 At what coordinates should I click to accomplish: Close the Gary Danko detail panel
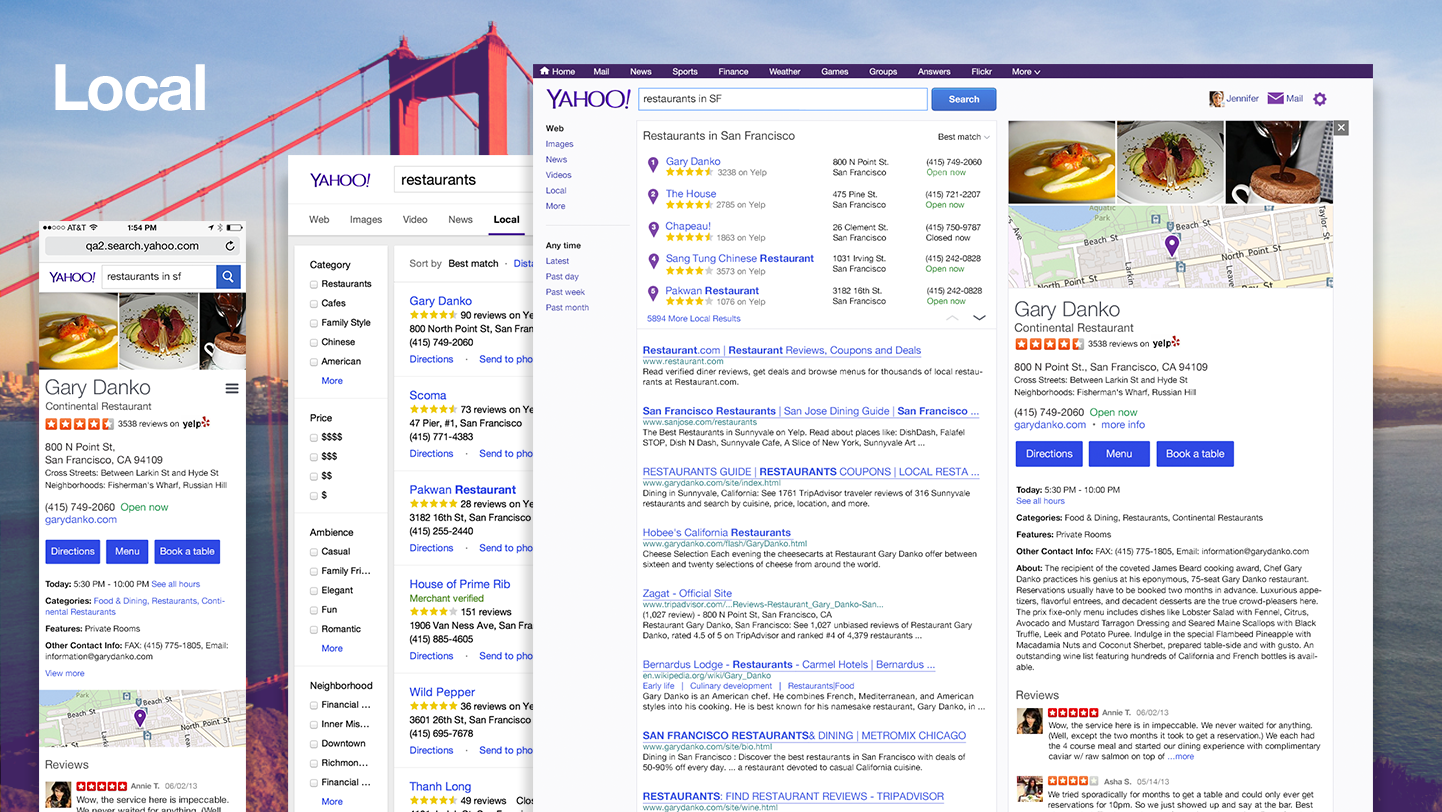[x=1341, y=127]
